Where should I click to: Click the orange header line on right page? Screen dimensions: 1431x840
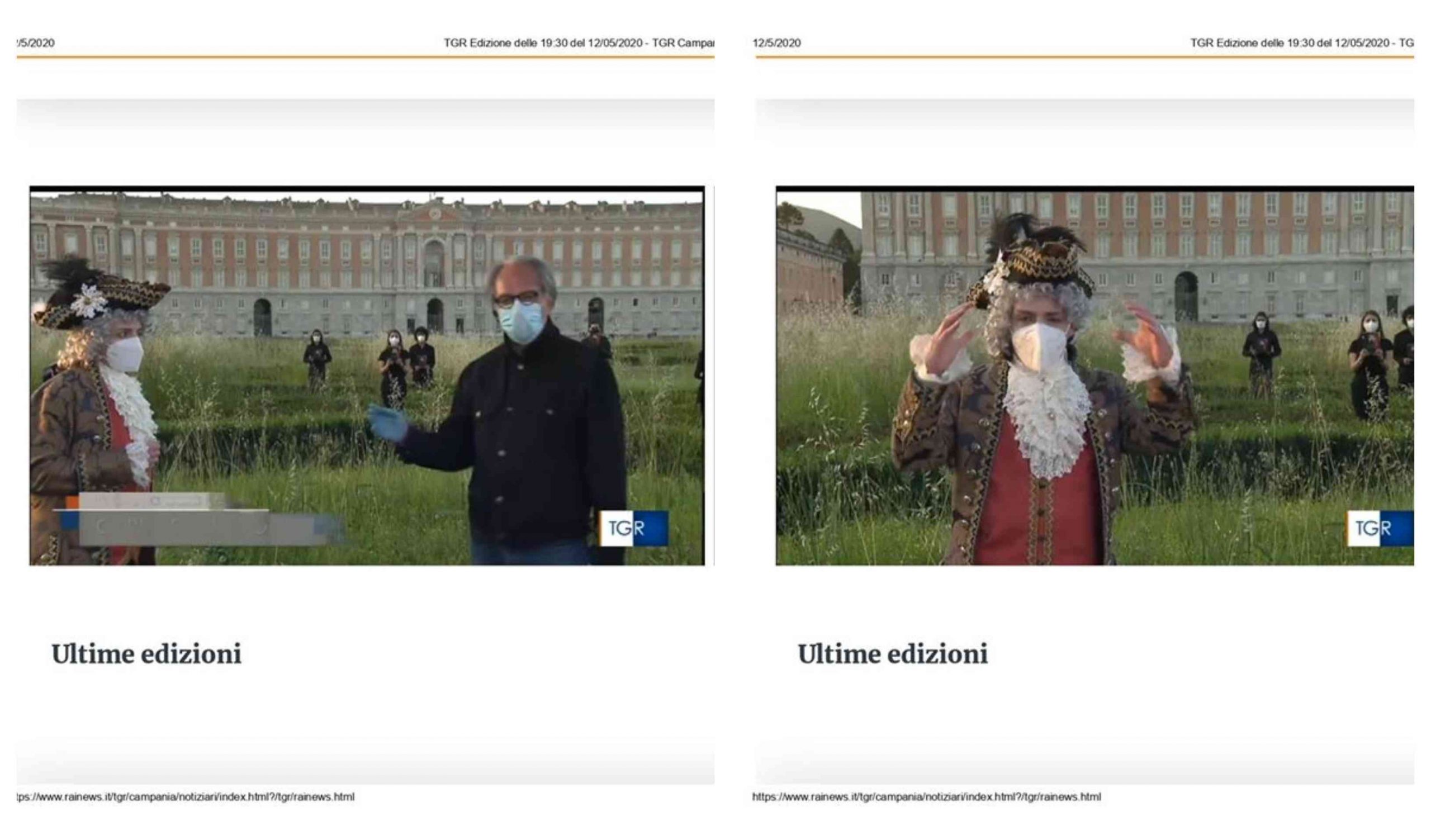coord(1083,57)
